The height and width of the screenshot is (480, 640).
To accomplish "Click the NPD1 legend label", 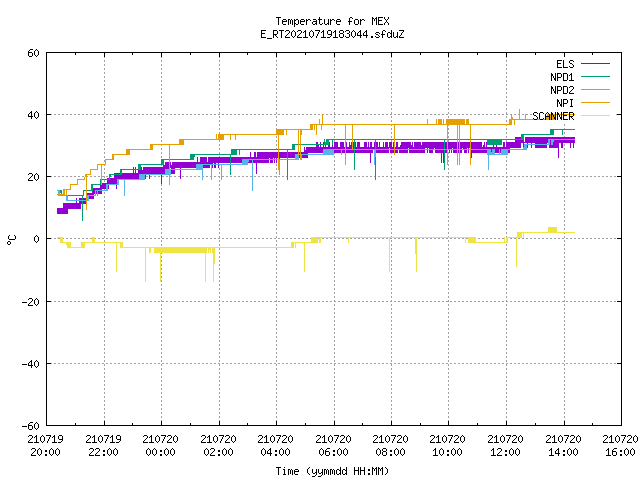I will [562, 77].
